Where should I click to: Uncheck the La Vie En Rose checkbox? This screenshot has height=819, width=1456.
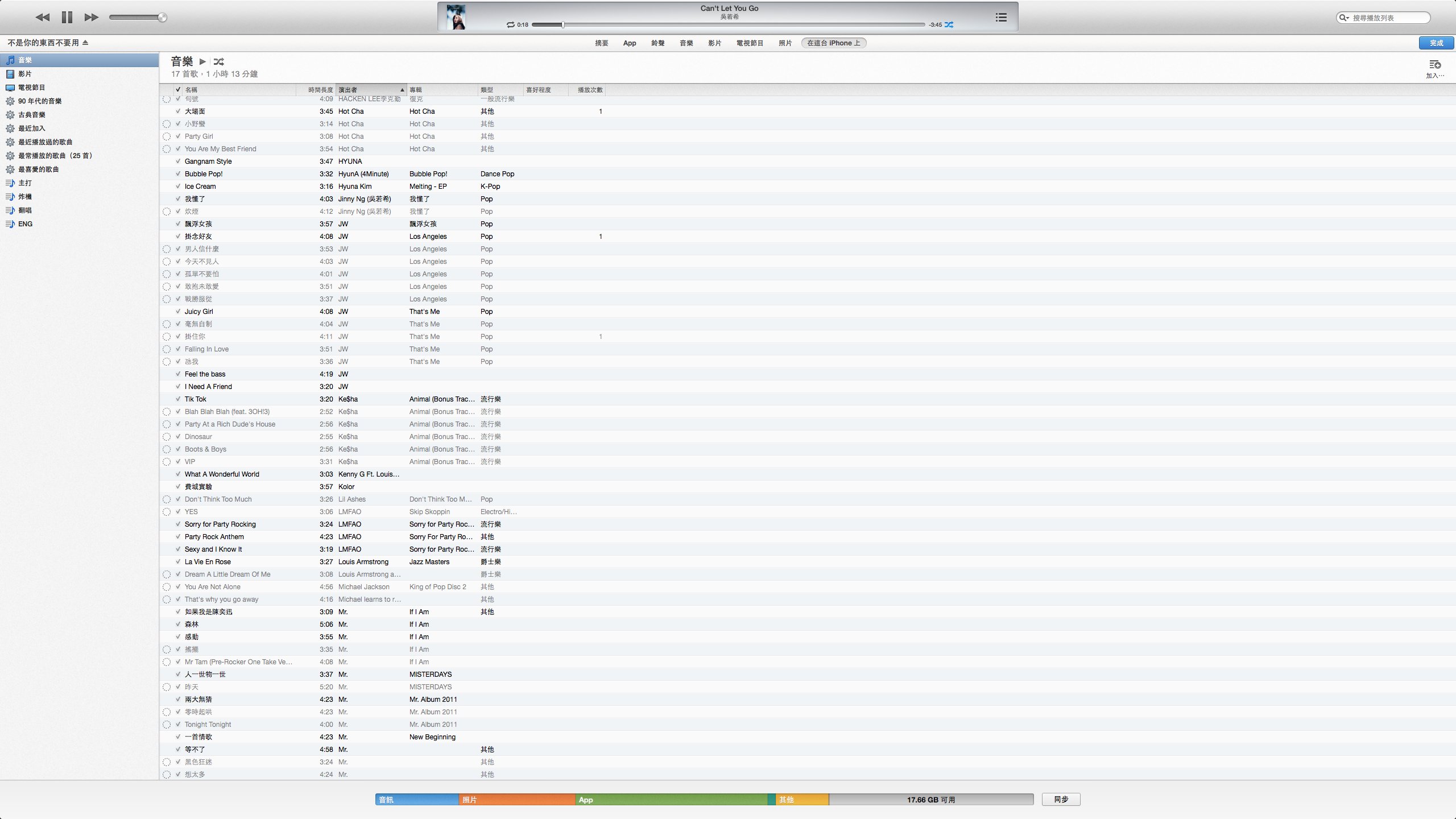[x=178, y=562]
